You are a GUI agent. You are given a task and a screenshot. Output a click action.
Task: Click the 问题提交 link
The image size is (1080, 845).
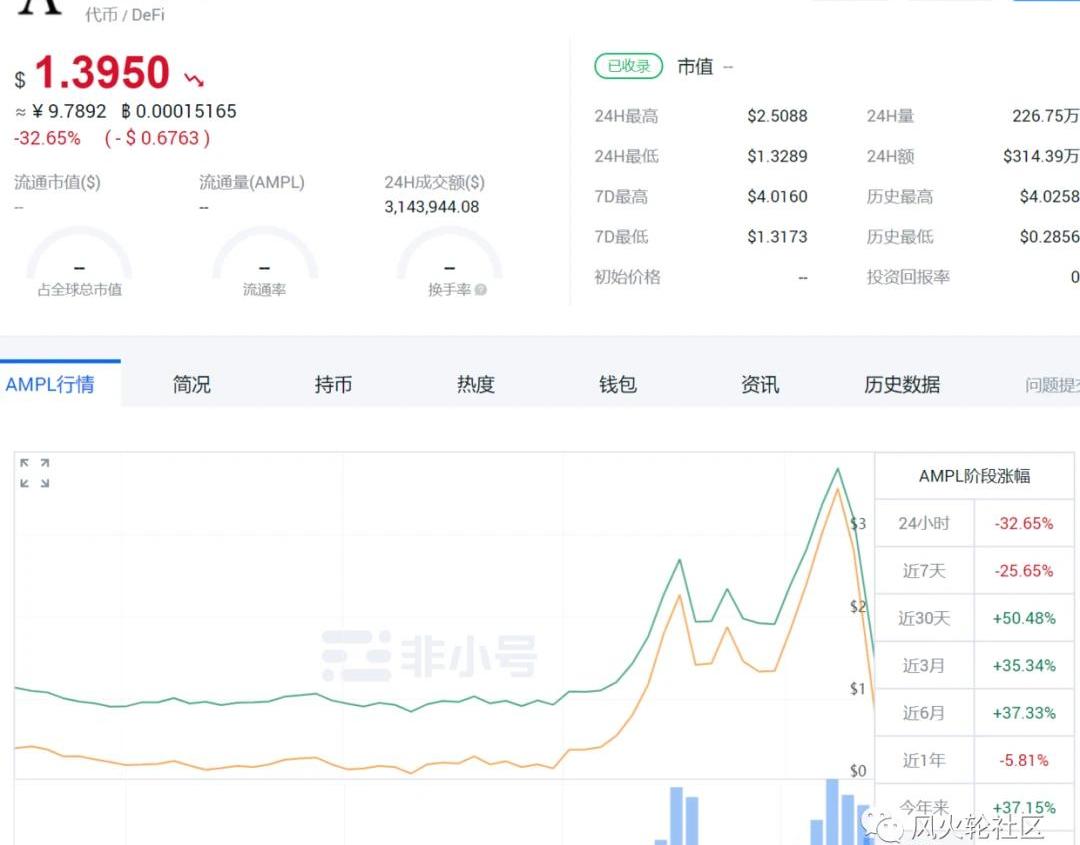(x=1052, y=385)
